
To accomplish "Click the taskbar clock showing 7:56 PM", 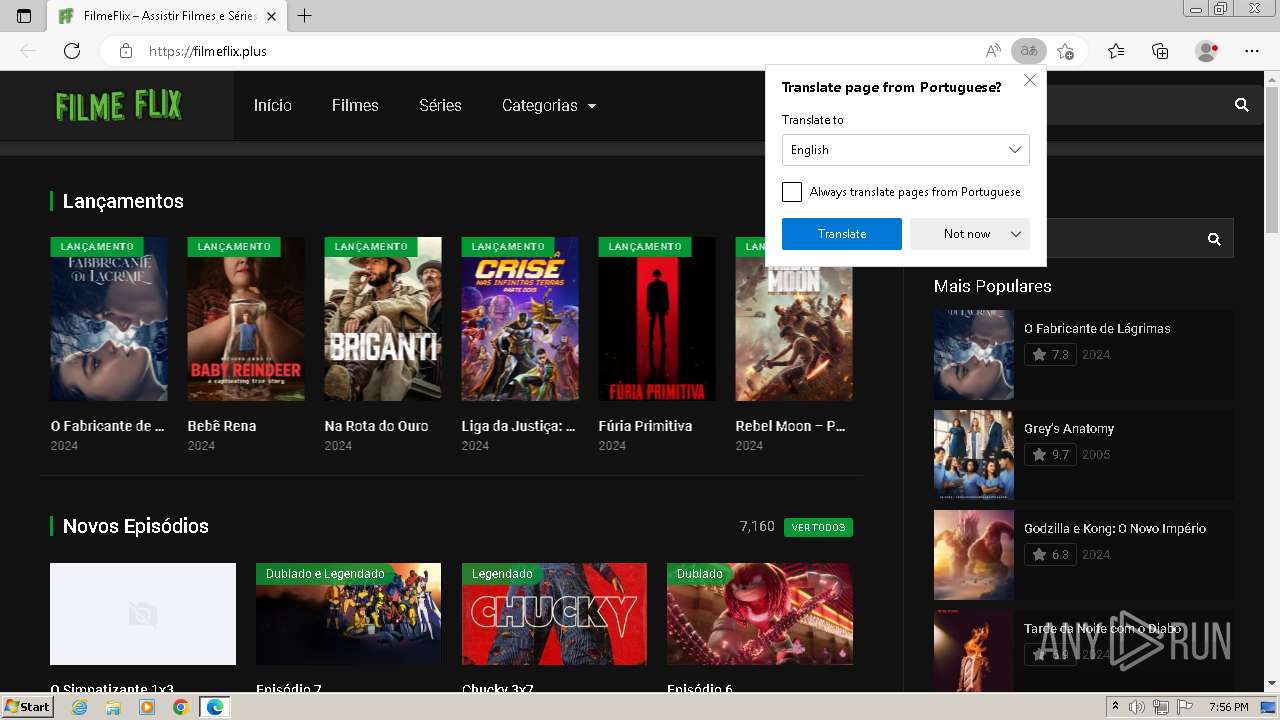I will 1228,707.
